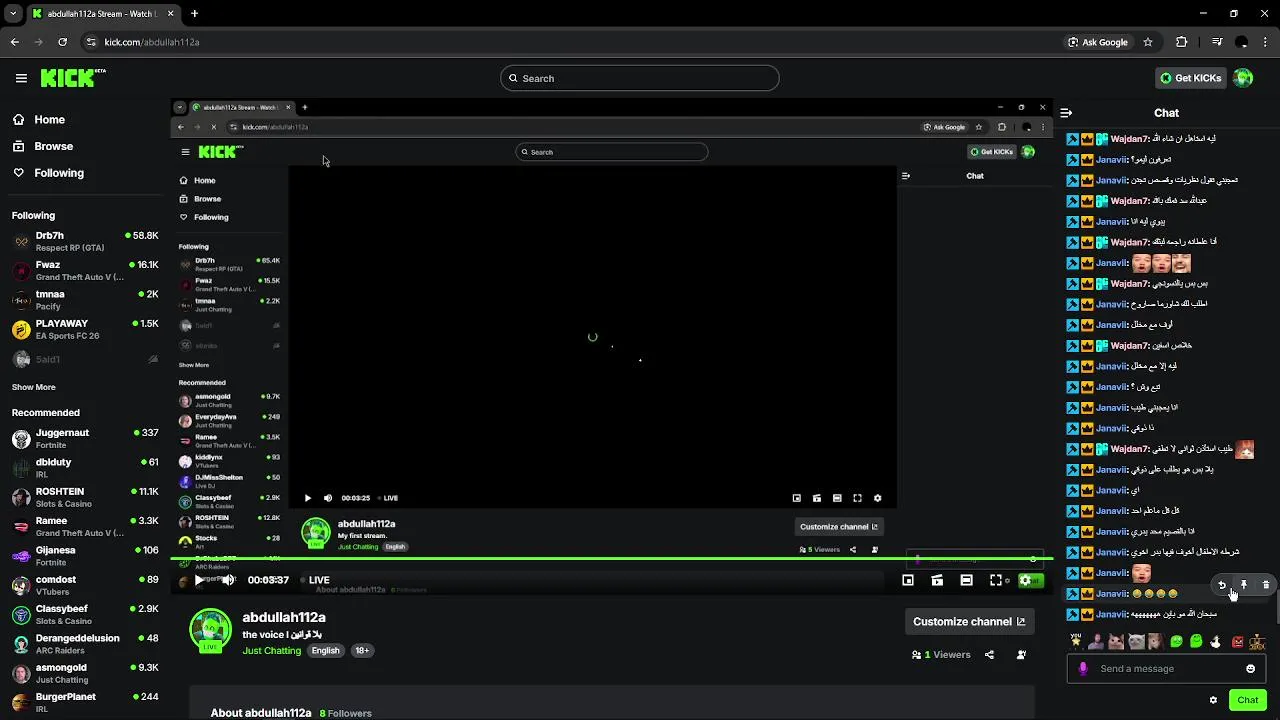
Task: Enable picture-in-picture on outer player
Action: (908, 580)
